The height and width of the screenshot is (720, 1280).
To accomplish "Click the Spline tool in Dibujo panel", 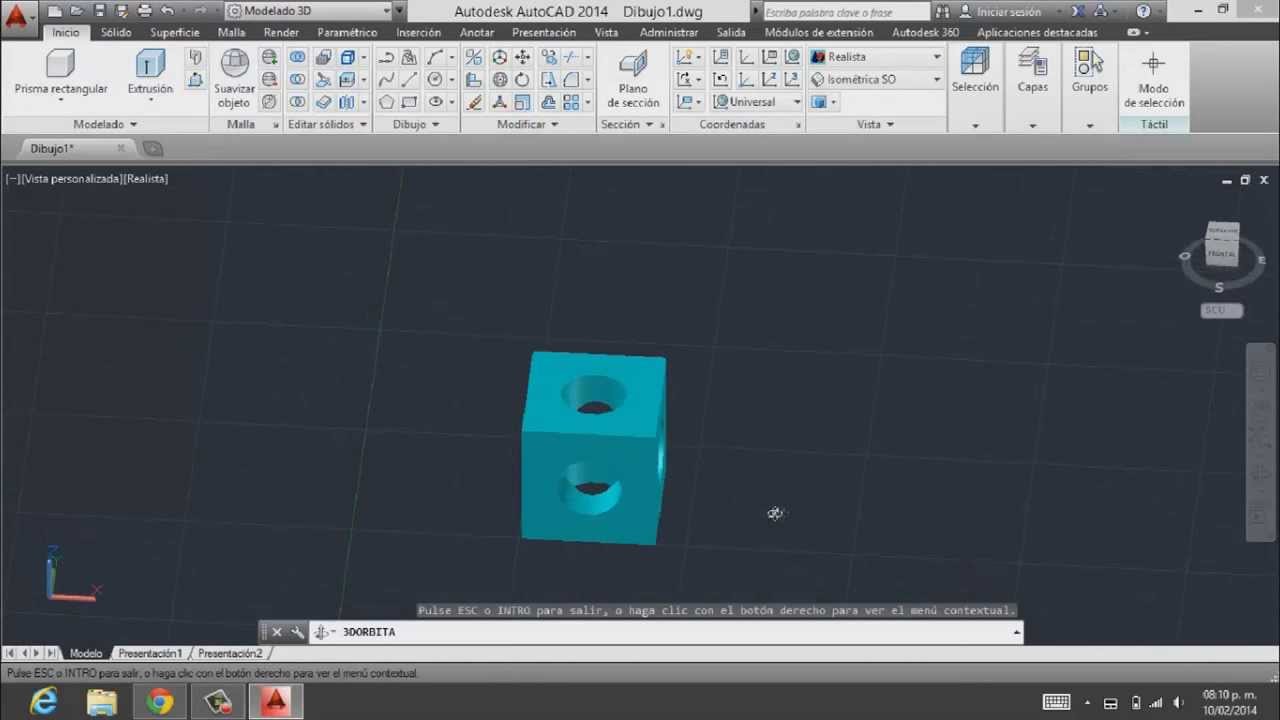I will coord(386,80).
